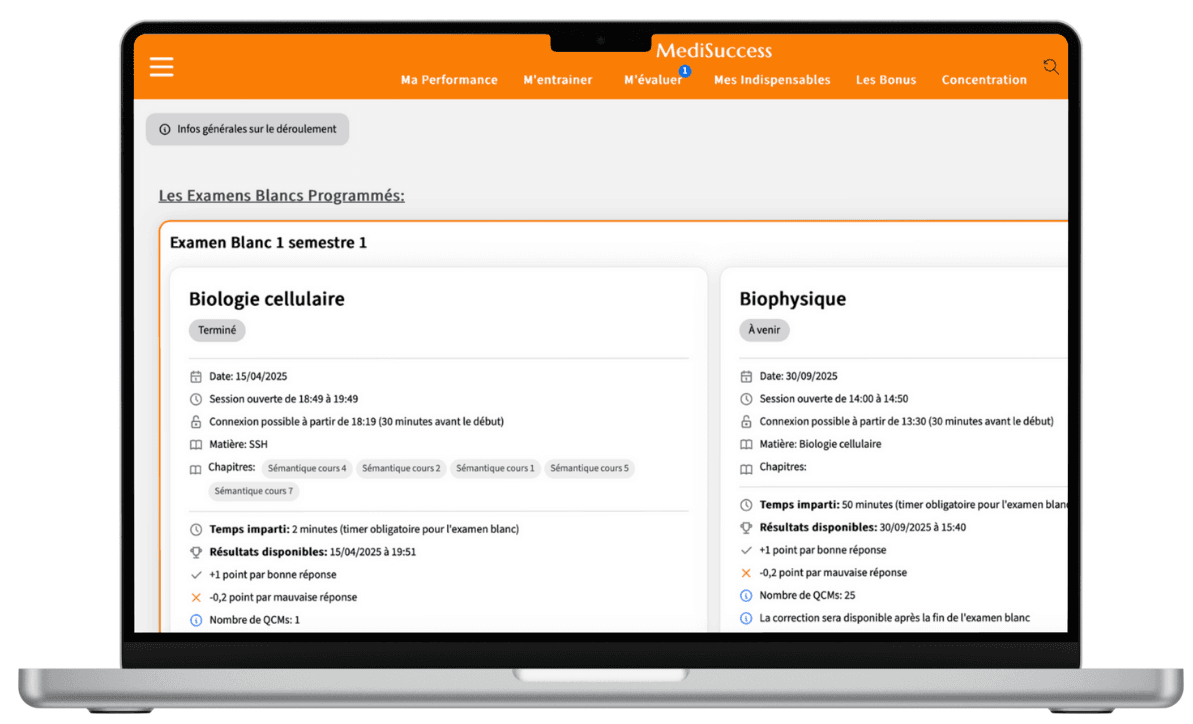
Task: Click the search magnifier icon
Action: coord(1050,67)
